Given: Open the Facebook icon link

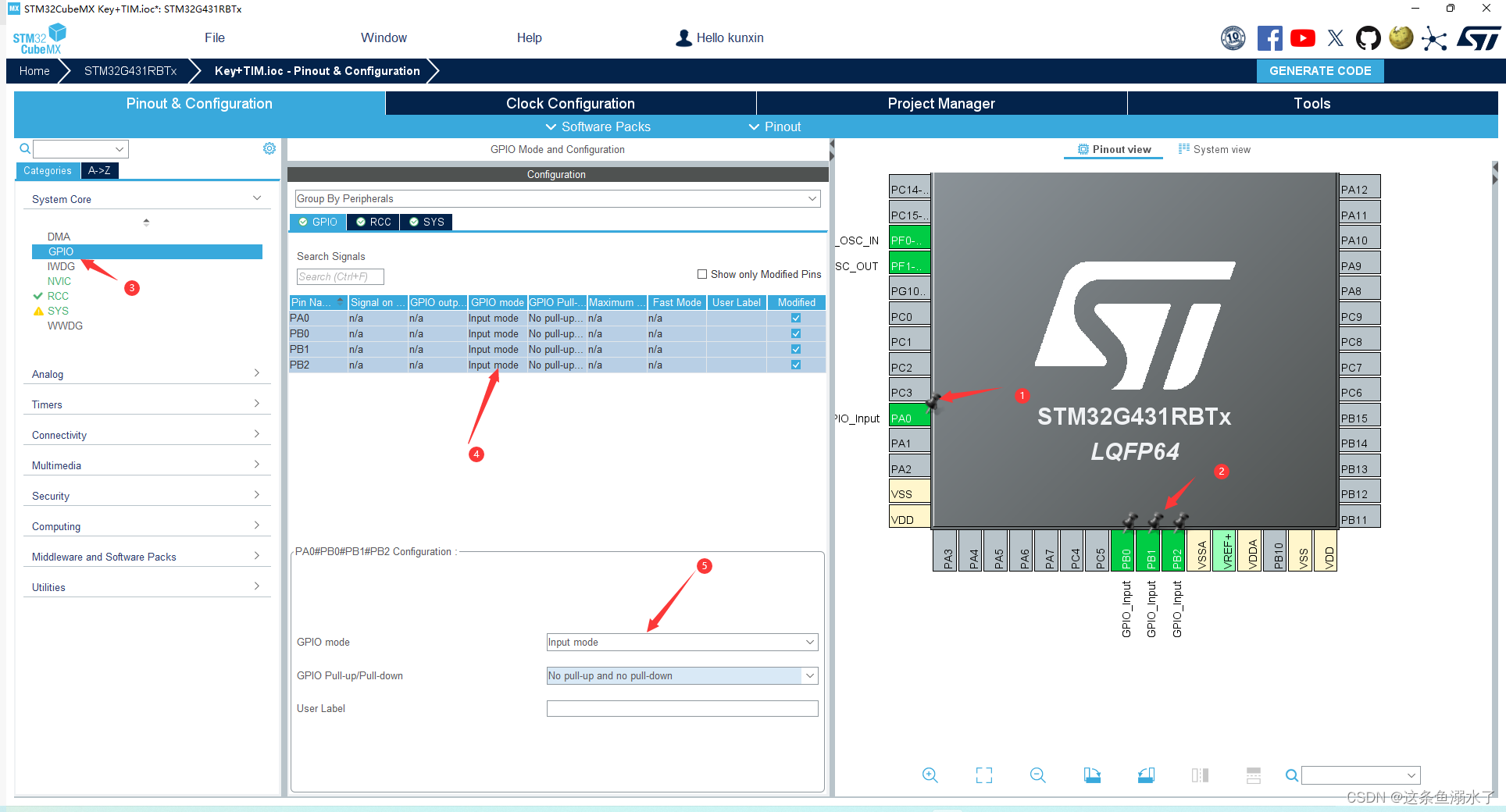Looking at the screenshot, I should pyautogui.click(x=1270, y=37).
